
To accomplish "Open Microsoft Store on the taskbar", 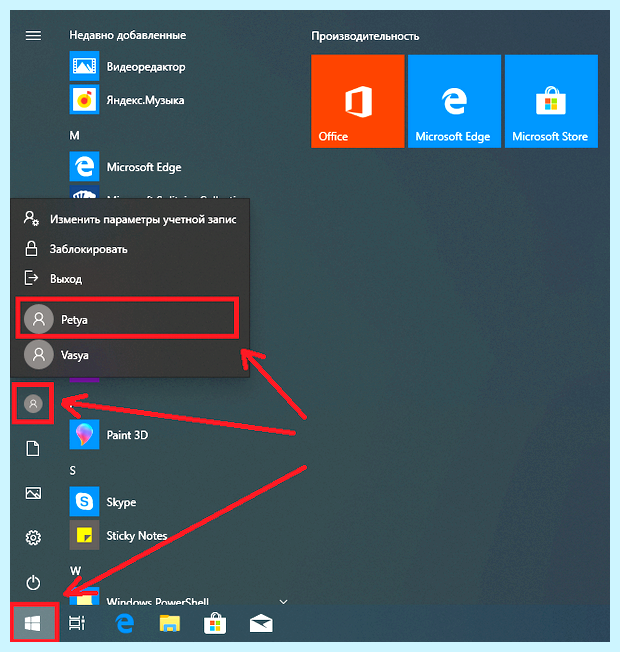I will 215,623.
